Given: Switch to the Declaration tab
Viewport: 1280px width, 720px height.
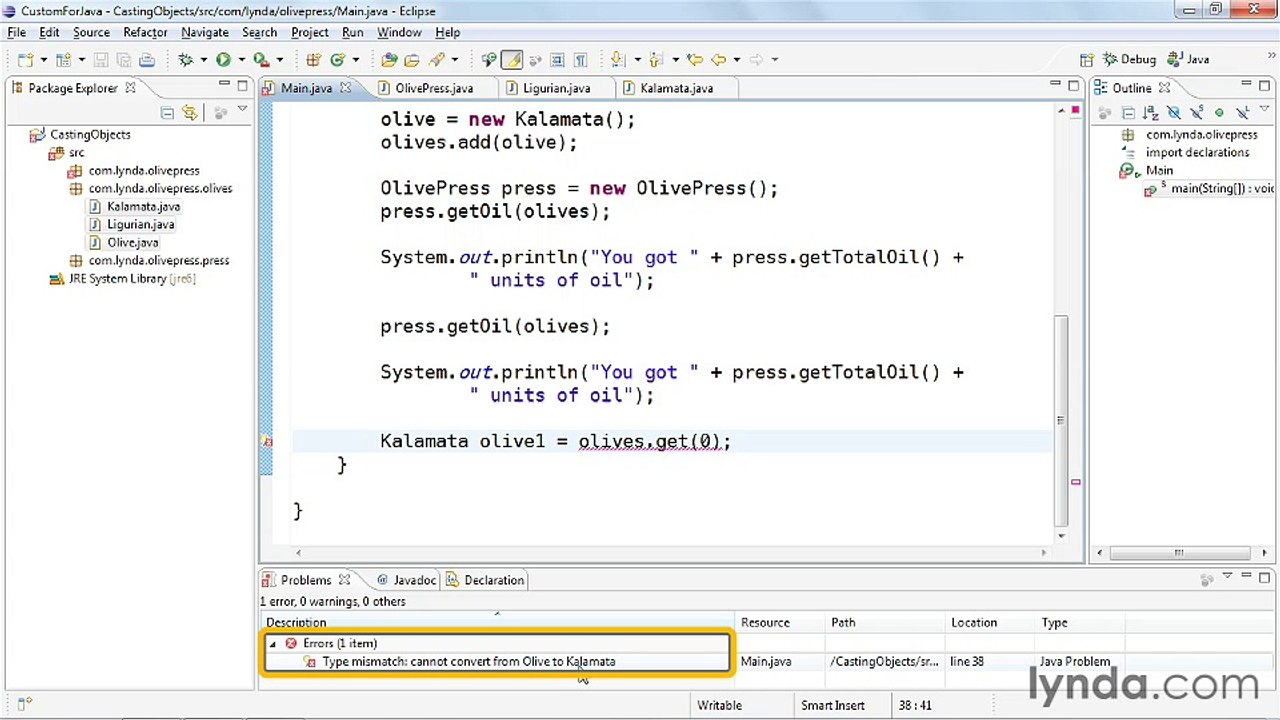Looking at the screenshot, I should 486,580.
